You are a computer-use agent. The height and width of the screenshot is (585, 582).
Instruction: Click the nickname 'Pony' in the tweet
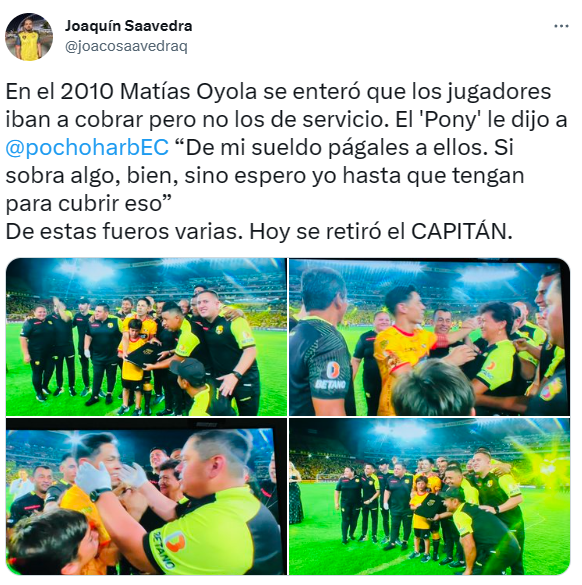(451, 119)
